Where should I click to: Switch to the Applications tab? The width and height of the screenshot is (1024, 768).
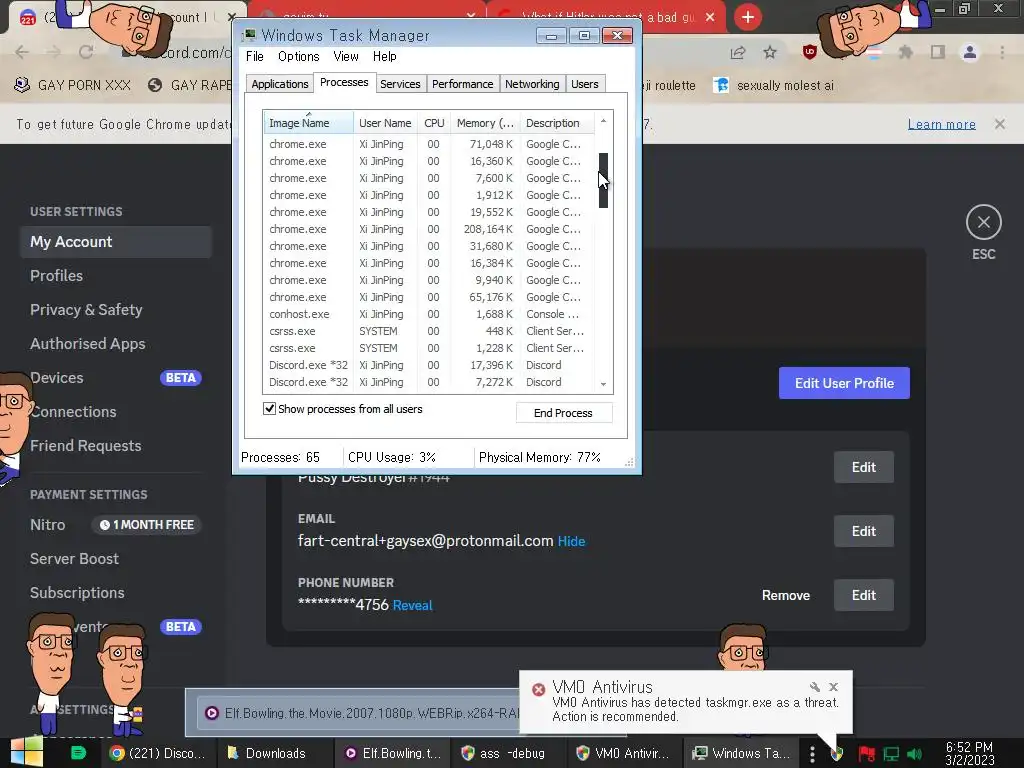pyautogui.click(x=280, y=84)
